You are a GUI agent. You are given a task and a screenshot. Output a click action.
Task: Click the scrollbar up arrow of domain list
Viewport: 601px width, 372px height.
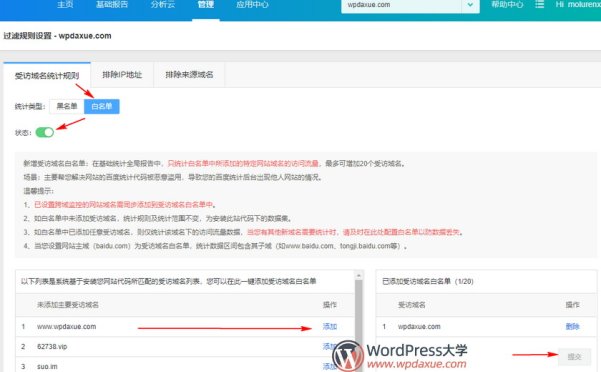click(359, 275)
